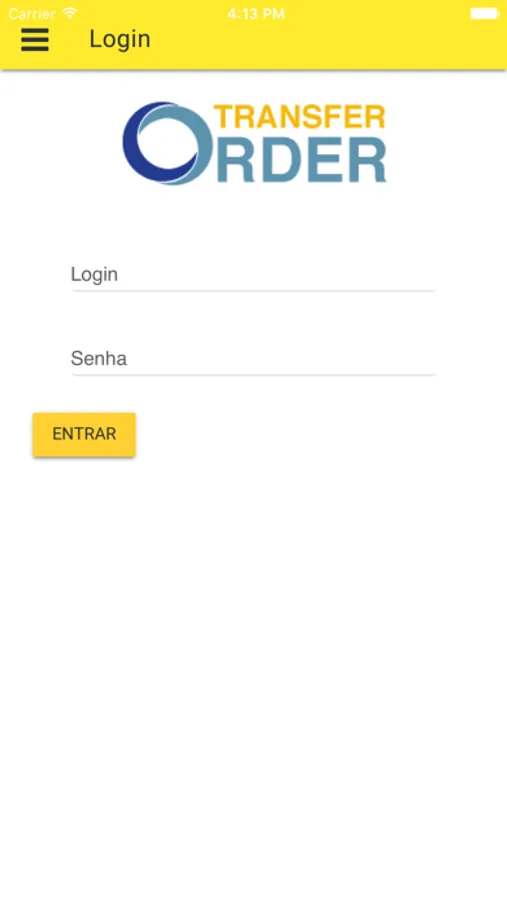Select the Transfer Order logo image

(254, 143)
